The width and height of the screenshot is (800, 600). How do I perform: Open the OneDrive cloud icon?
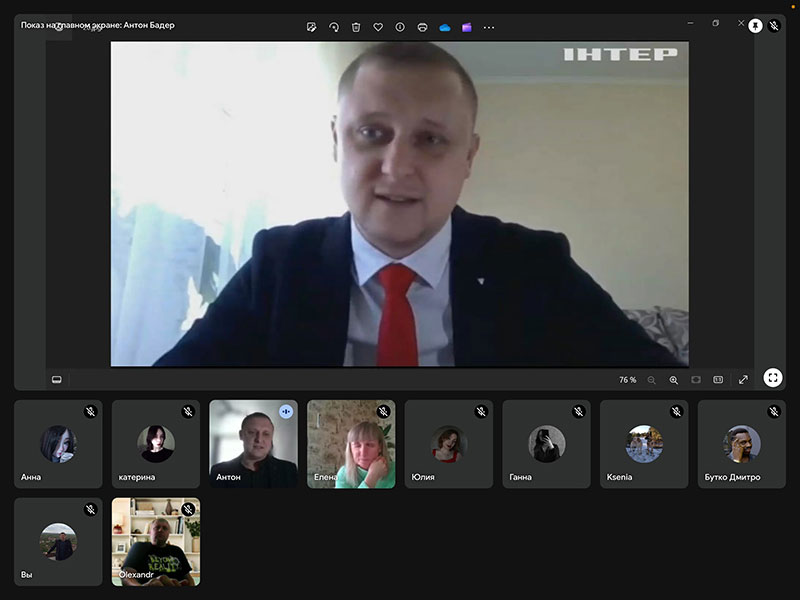coord(445,27)
